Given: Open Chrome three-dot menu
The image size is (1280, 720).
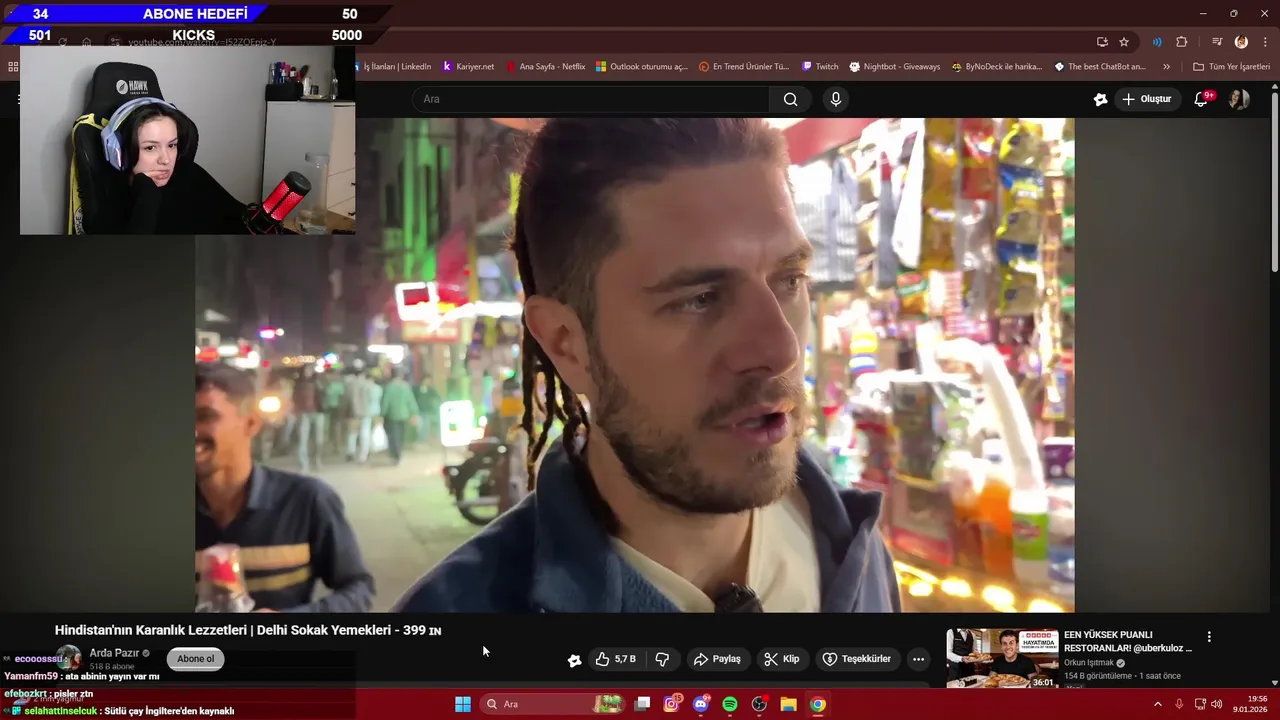Looking at the screenshot, I should coord(1265,42).
